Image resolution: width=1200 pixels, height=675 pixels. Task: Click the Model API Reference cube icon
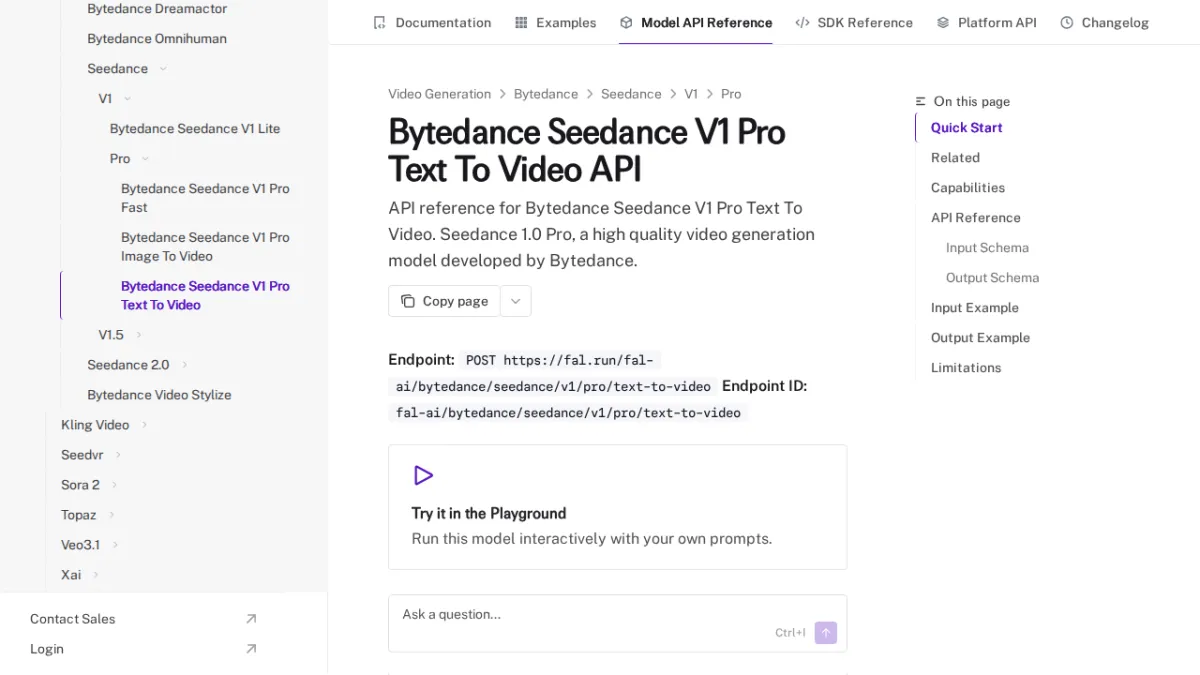click(626, 22)
